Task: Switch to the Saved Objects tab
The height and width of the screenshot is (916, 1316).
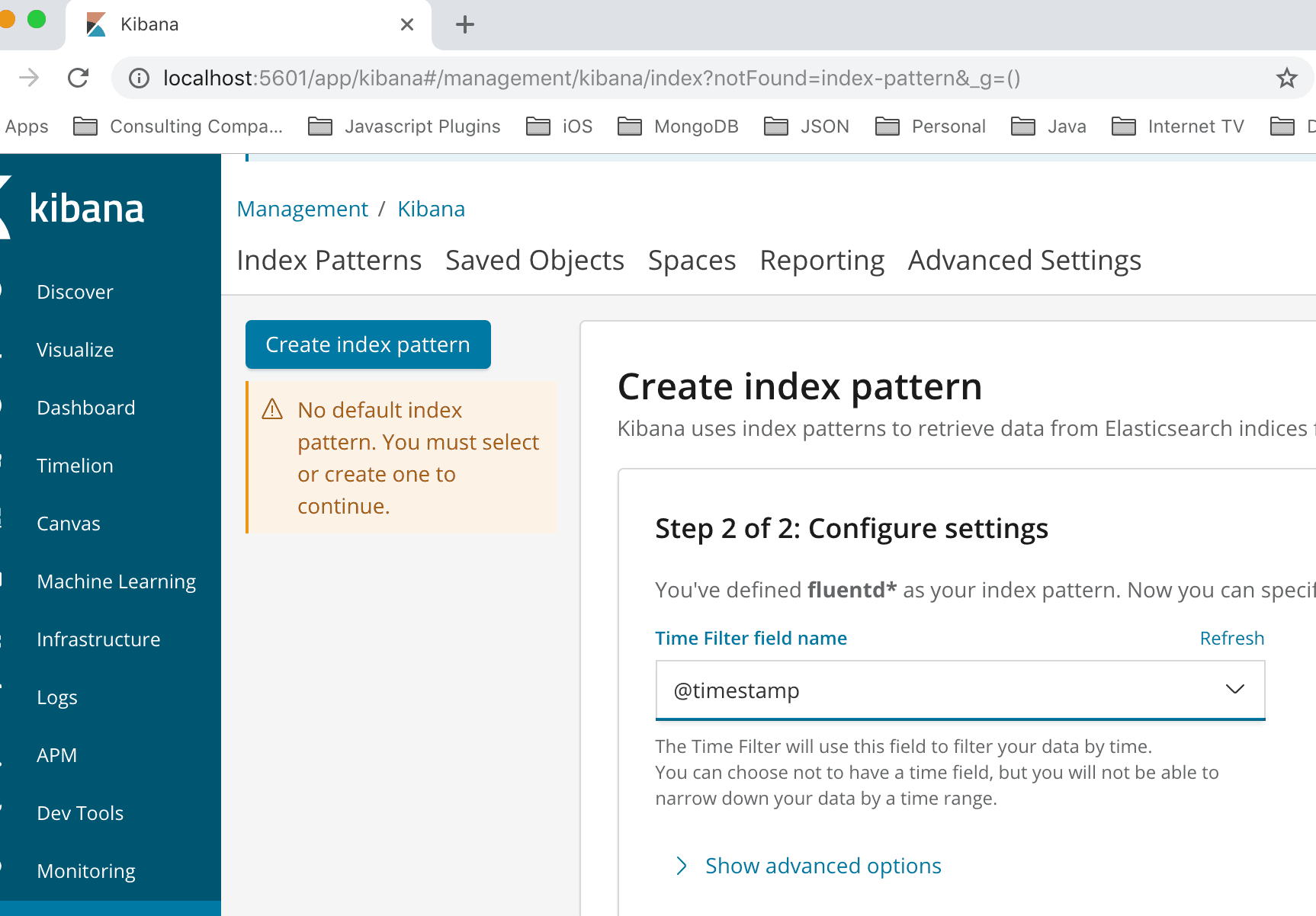Action: tap(534, 261)
